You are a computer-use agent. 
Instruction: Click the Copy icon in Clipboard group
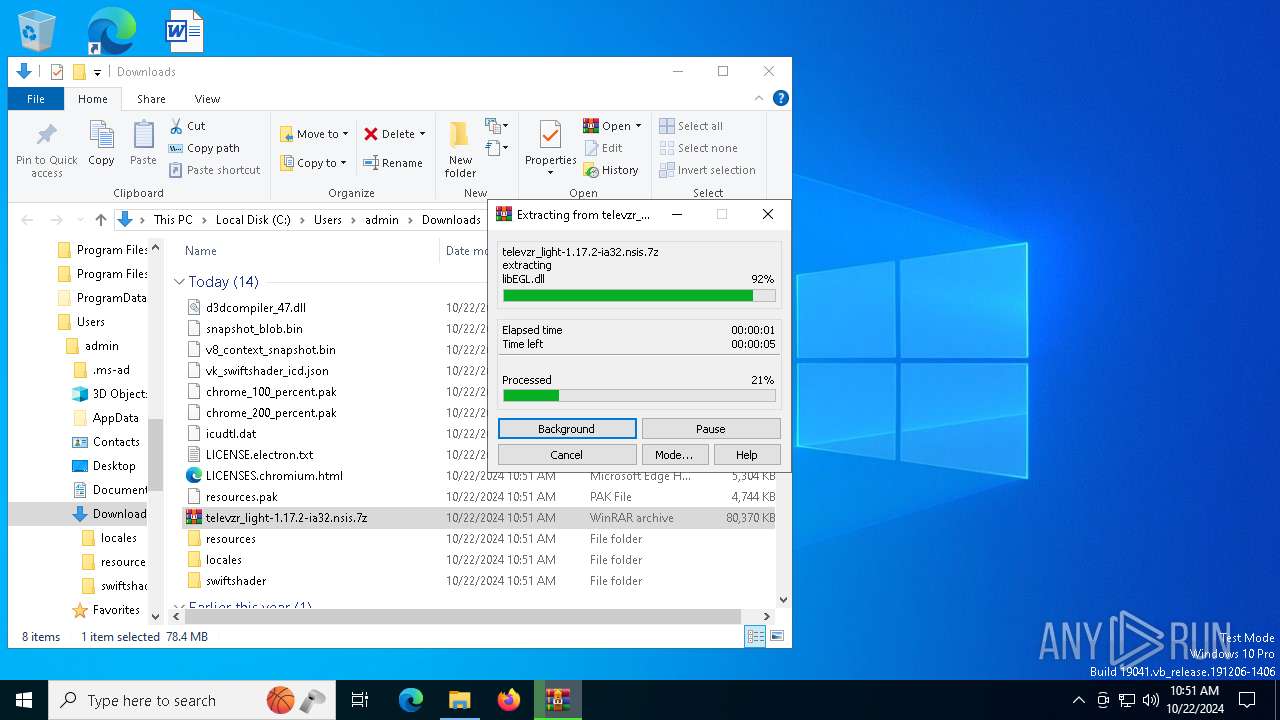tap(101, 143)
